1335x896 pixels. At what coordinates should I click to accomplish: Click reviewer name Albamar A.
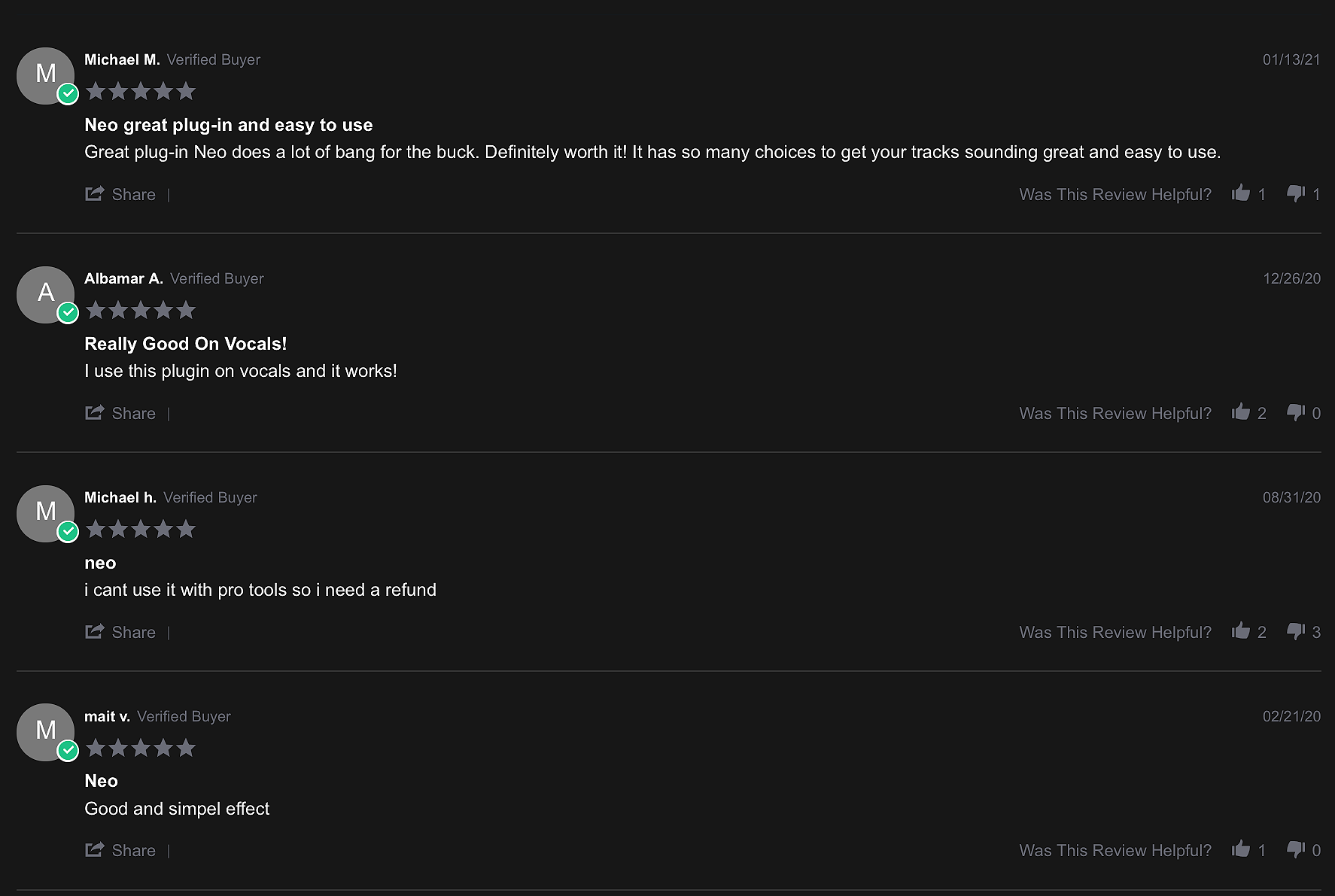point(123,278)
